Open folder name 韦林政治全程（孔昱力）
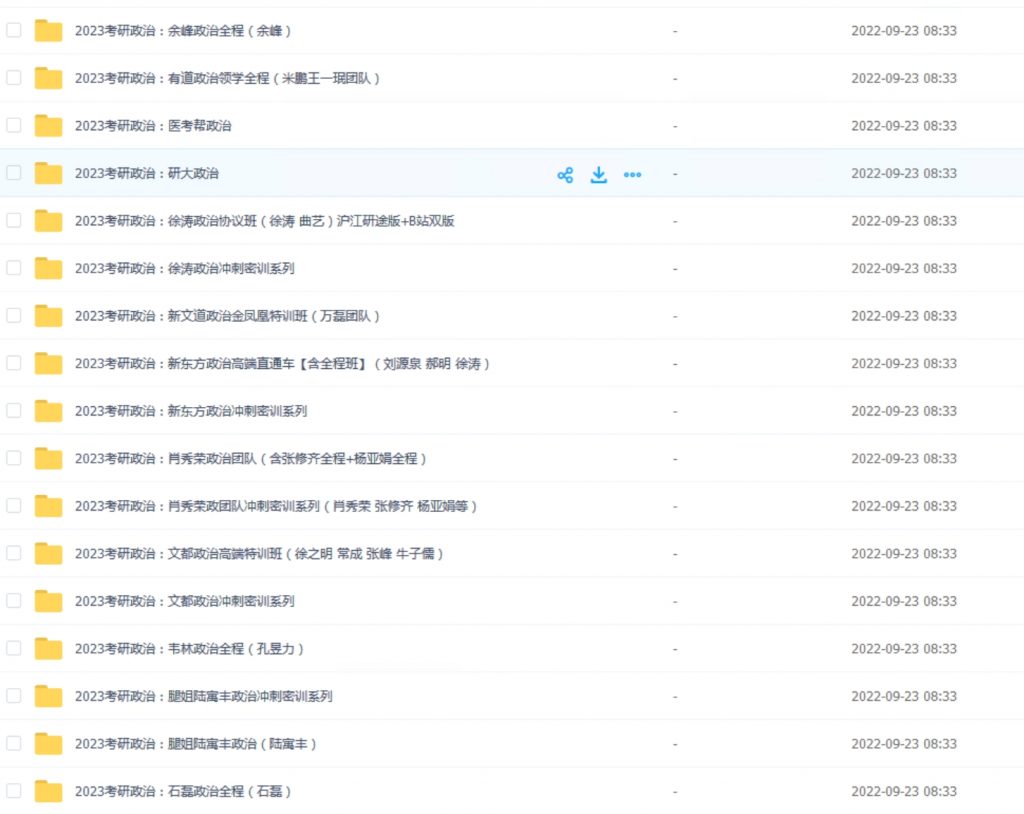The width and height of the screenshot is (1024, 814). click(189, 649)
